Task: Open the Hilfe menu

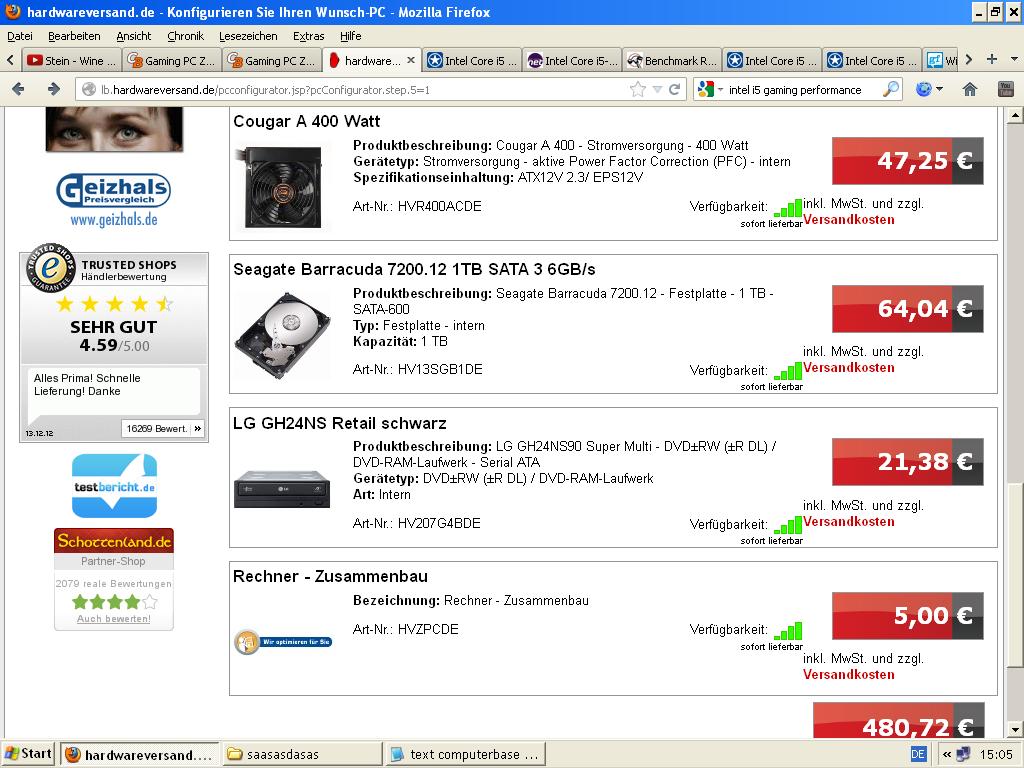Action: [x=351, y=36]
